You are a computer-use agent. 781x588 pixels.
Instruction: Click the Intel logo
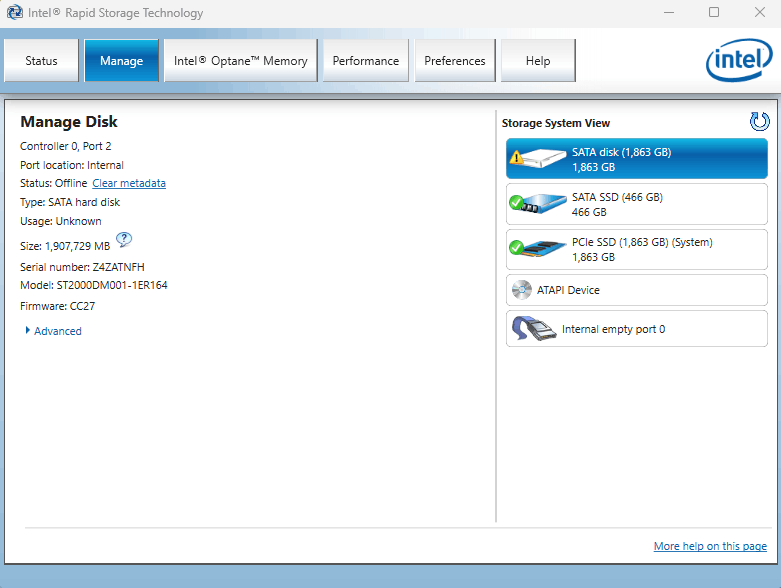pyautogui.click(x=739, y=60)
